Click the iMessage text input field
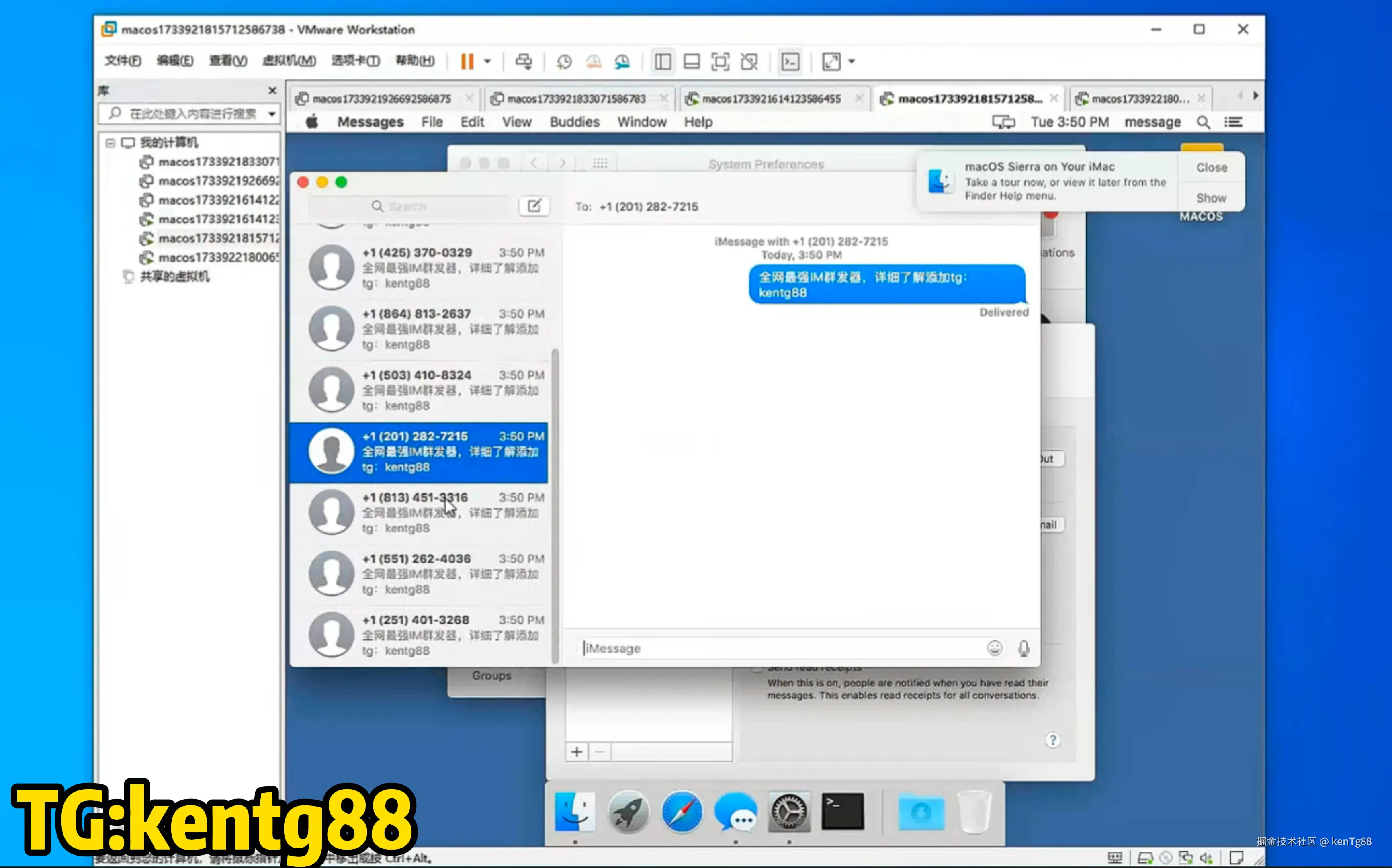1392x868 pixels. (x=781, y=648)
